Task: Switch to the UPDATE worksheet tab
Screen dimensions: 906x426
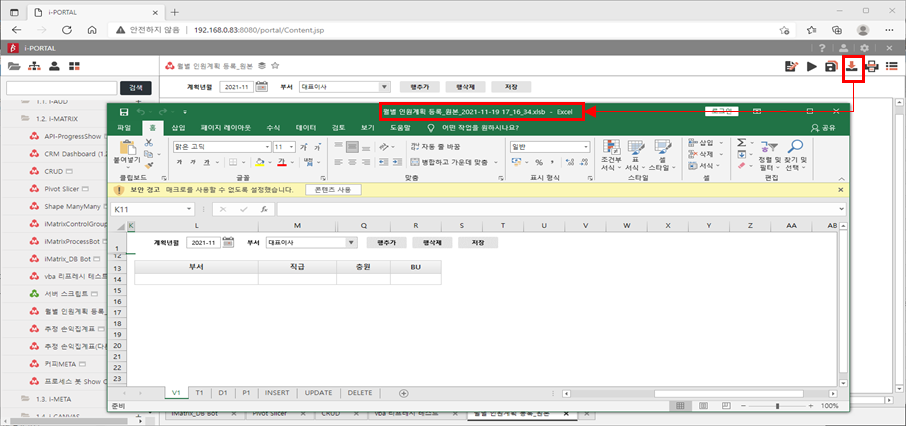Action: tap(318, 393)
